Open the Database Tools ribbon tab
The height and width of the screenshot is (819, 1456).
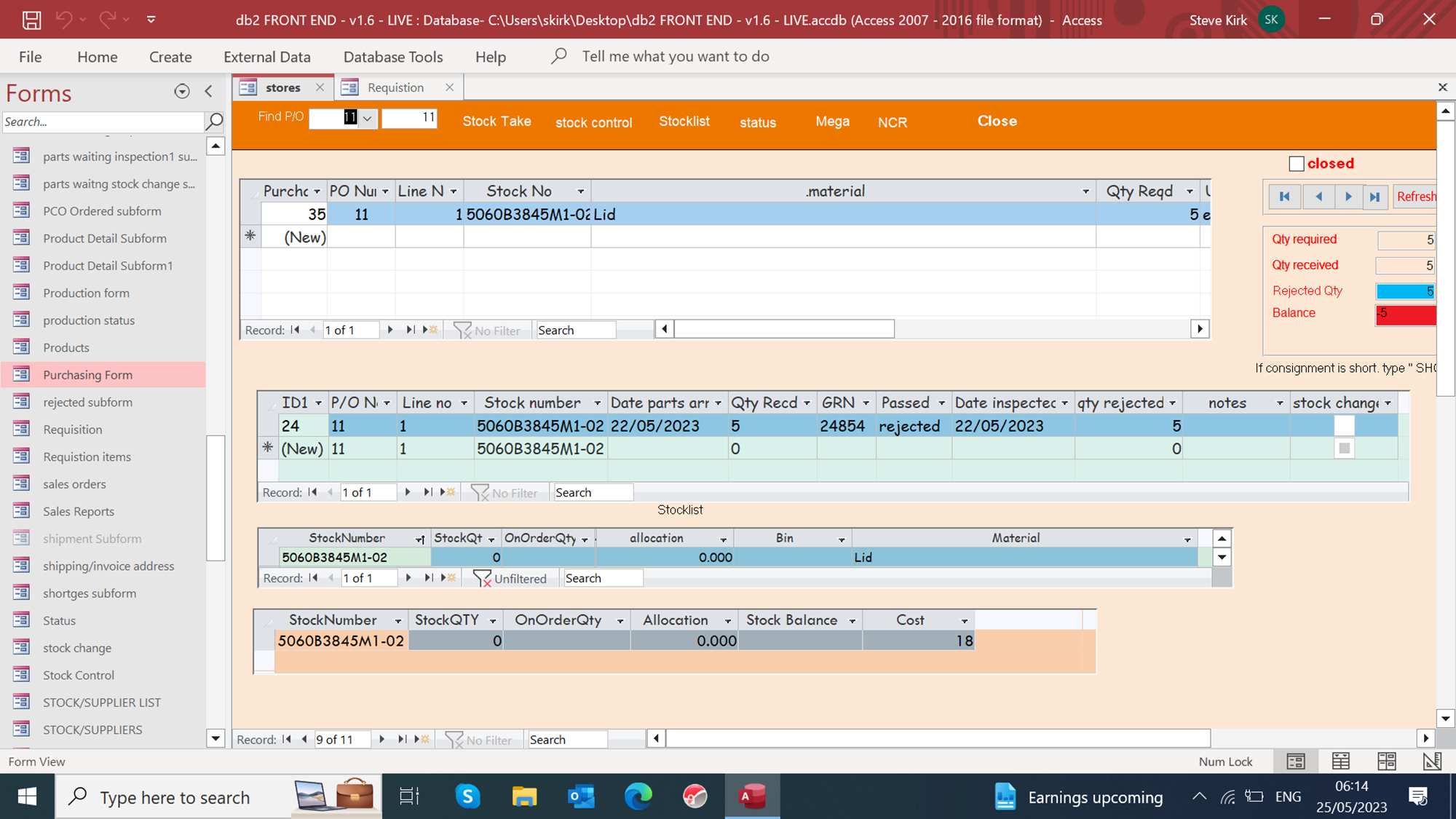(x=392, y=57)
